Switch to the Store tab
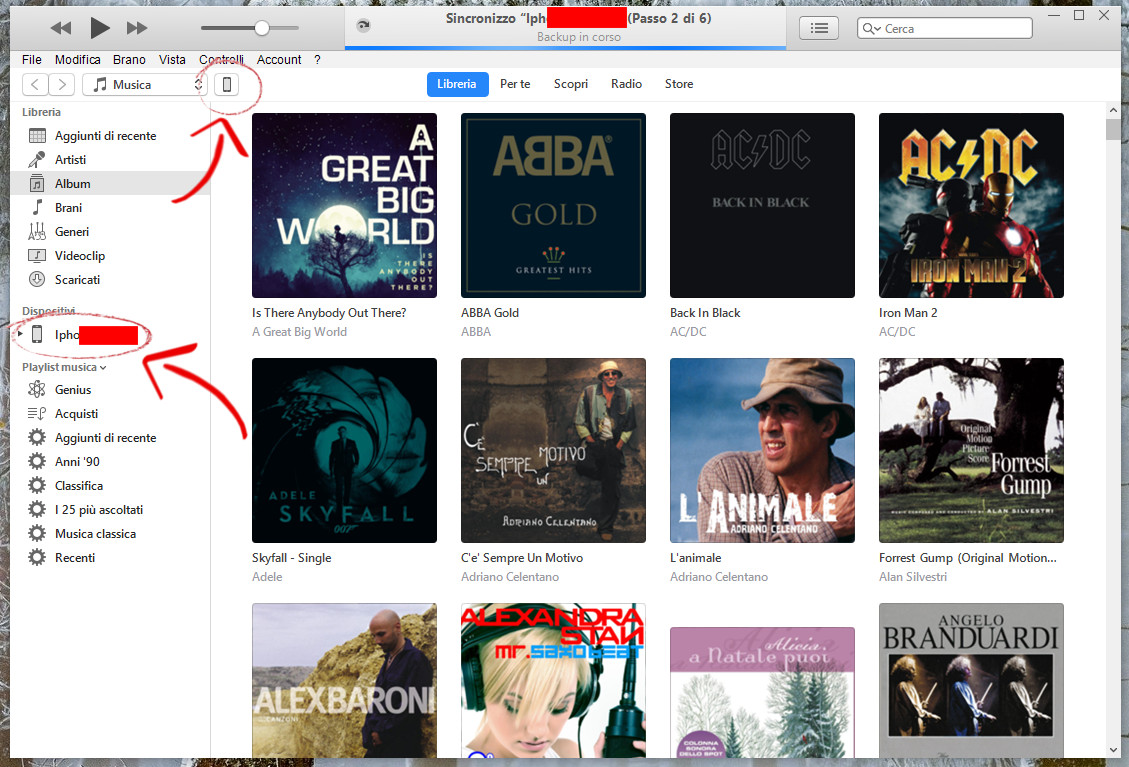This screenshot has width=1129, height=767. pyautogui.click(x=679, y=84)
